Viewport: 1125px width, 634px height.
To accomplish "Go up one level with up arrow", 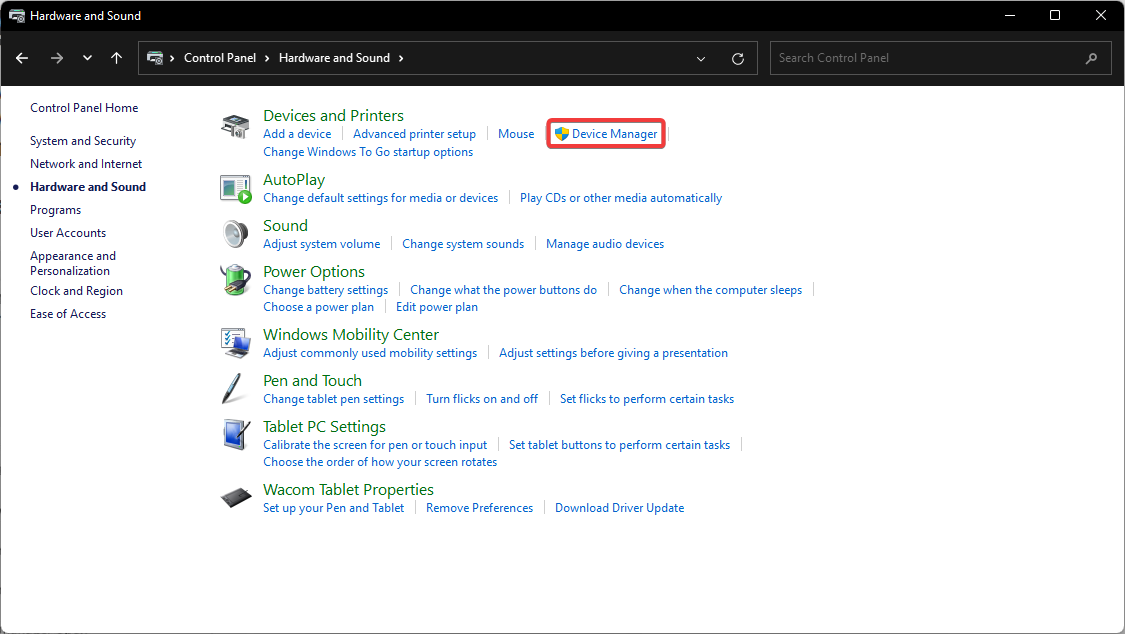I will (x=116, y=58).
